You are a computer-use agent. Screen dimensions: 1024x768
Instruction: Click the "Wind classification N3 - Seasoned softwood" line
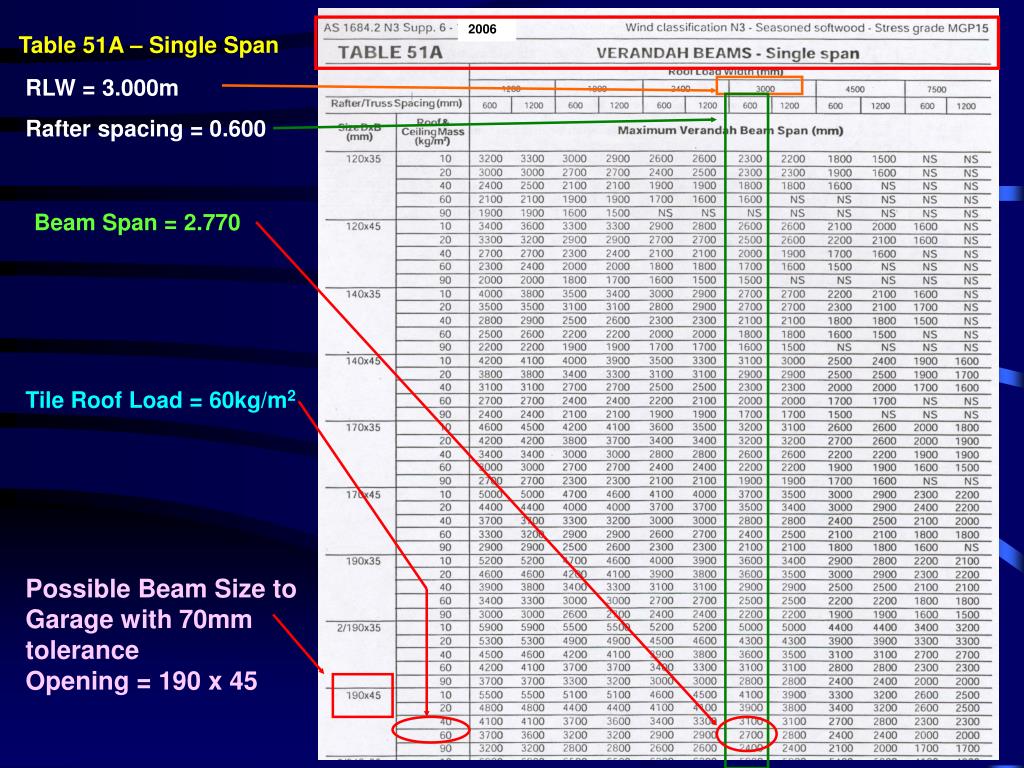807,28
